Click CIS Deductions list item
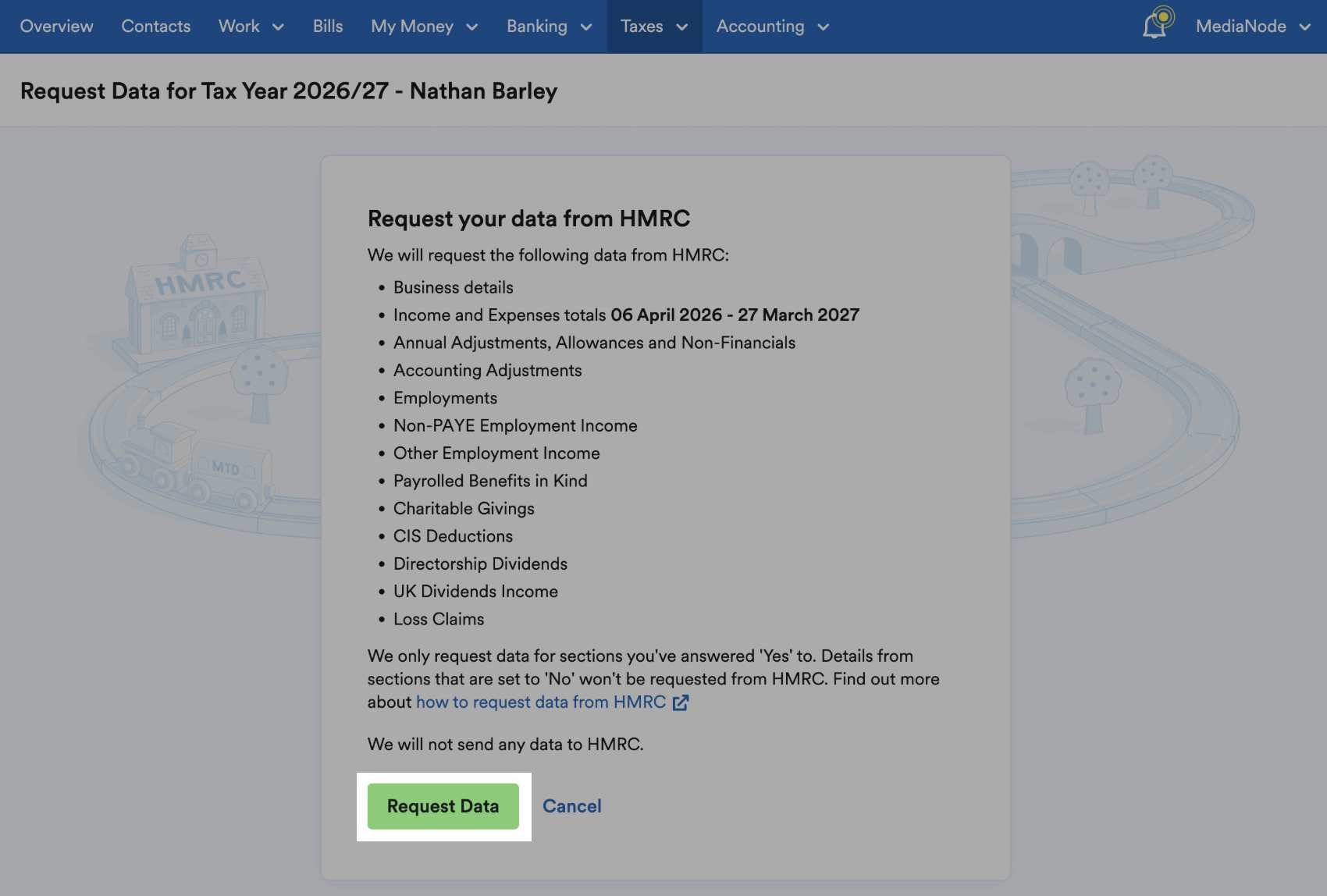The height and width of the screenshot is (896, 1327). (x=453, y=536)
